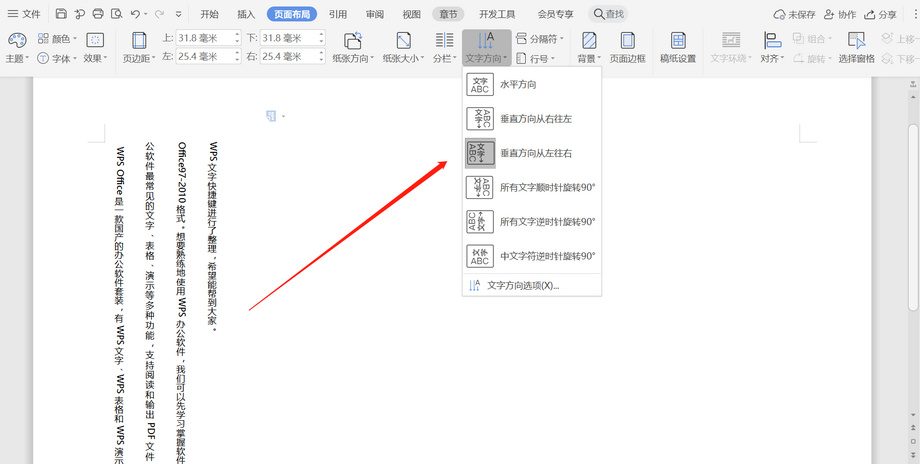Choose 所有文字顺时针旋转90° option

tap(532, 188)
